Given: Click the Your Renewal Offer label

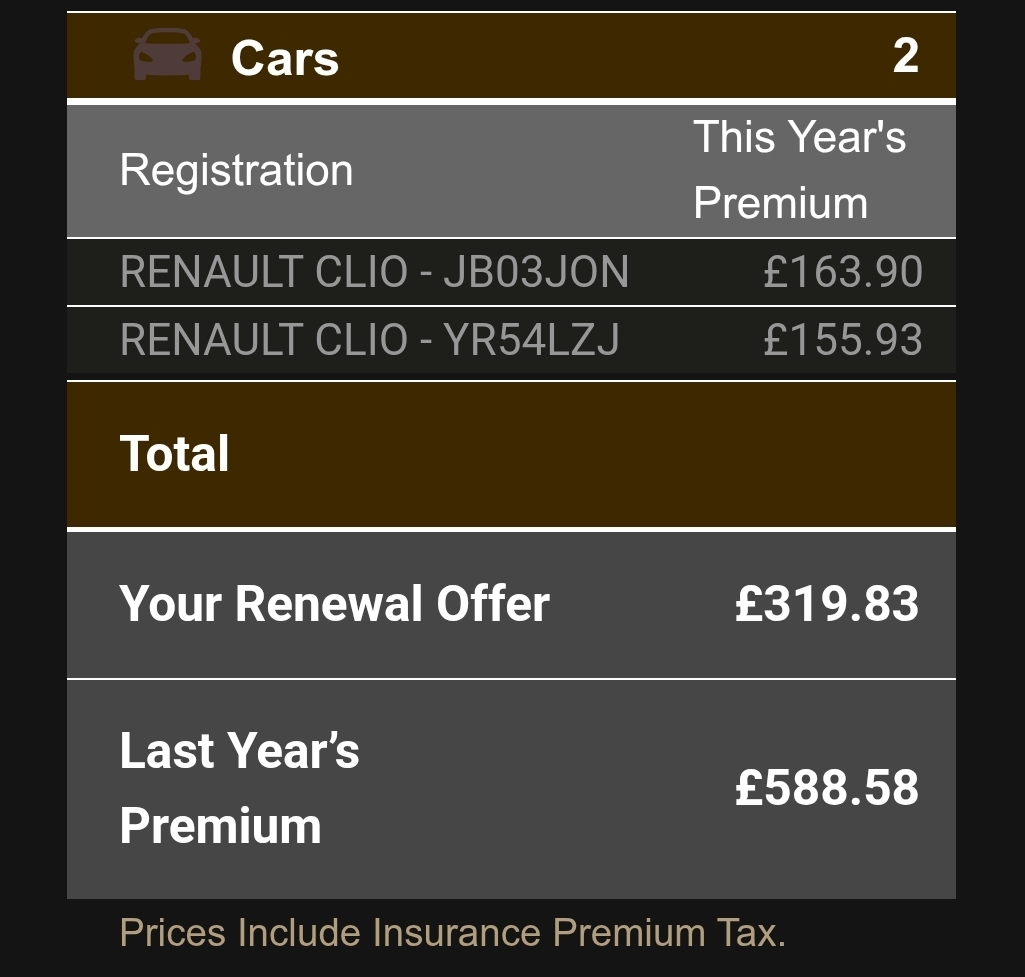Looking at the screenshot, I should [334, 604].
